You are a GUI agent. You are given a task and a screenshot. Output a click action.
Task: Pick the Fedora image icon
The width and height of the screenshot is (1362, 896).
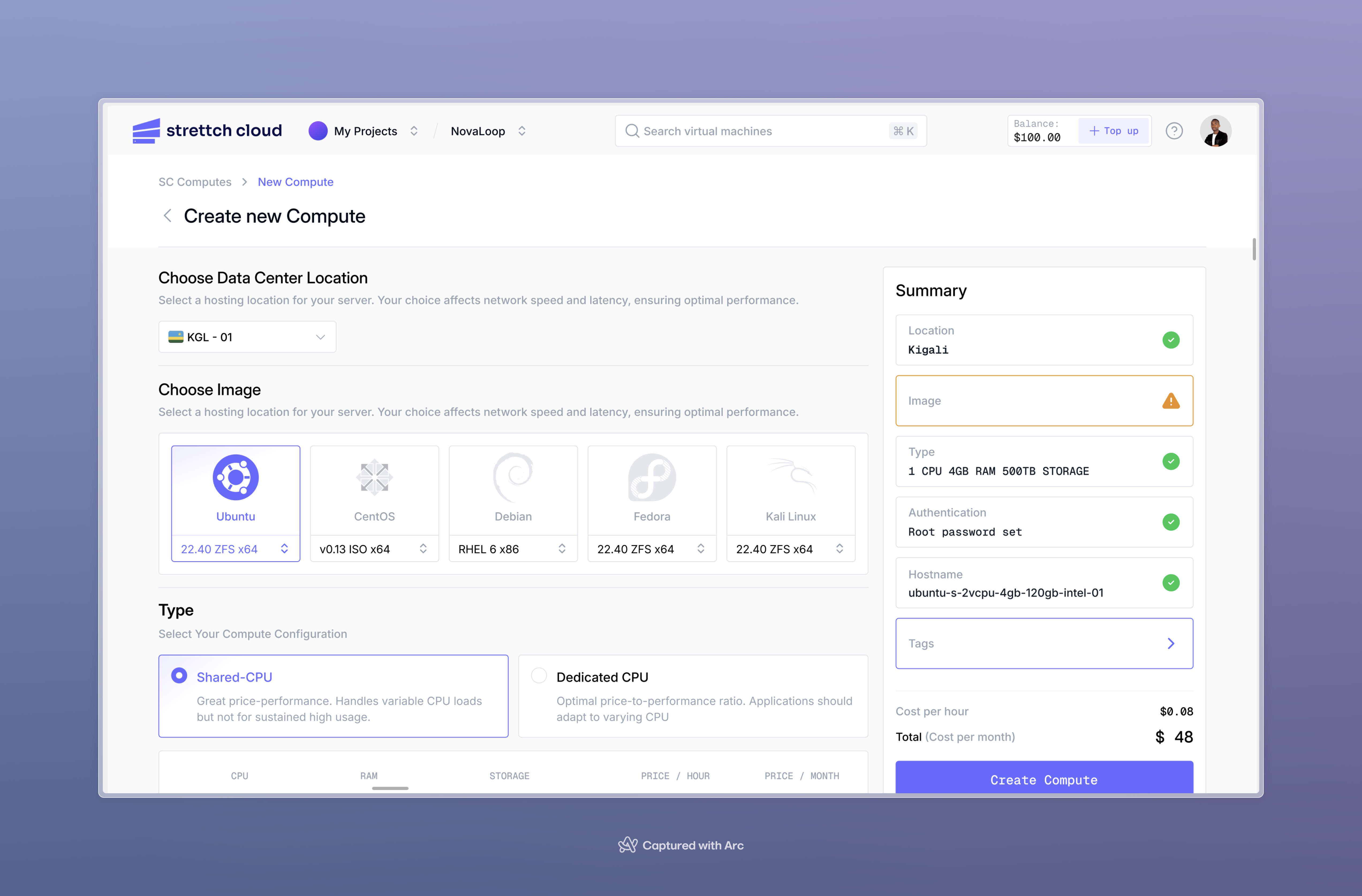(652, 477)
